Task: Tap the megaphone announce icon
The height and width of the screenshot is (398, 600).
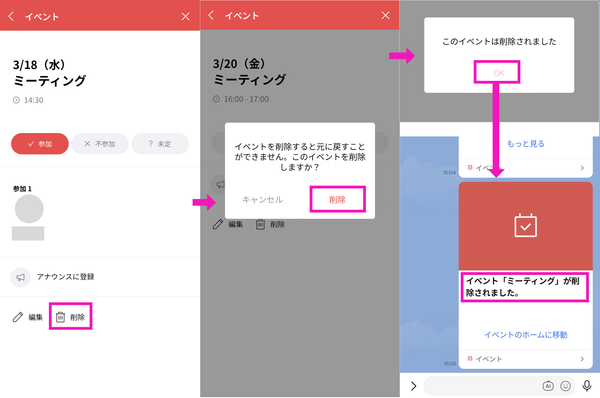Action: [20, 277]
